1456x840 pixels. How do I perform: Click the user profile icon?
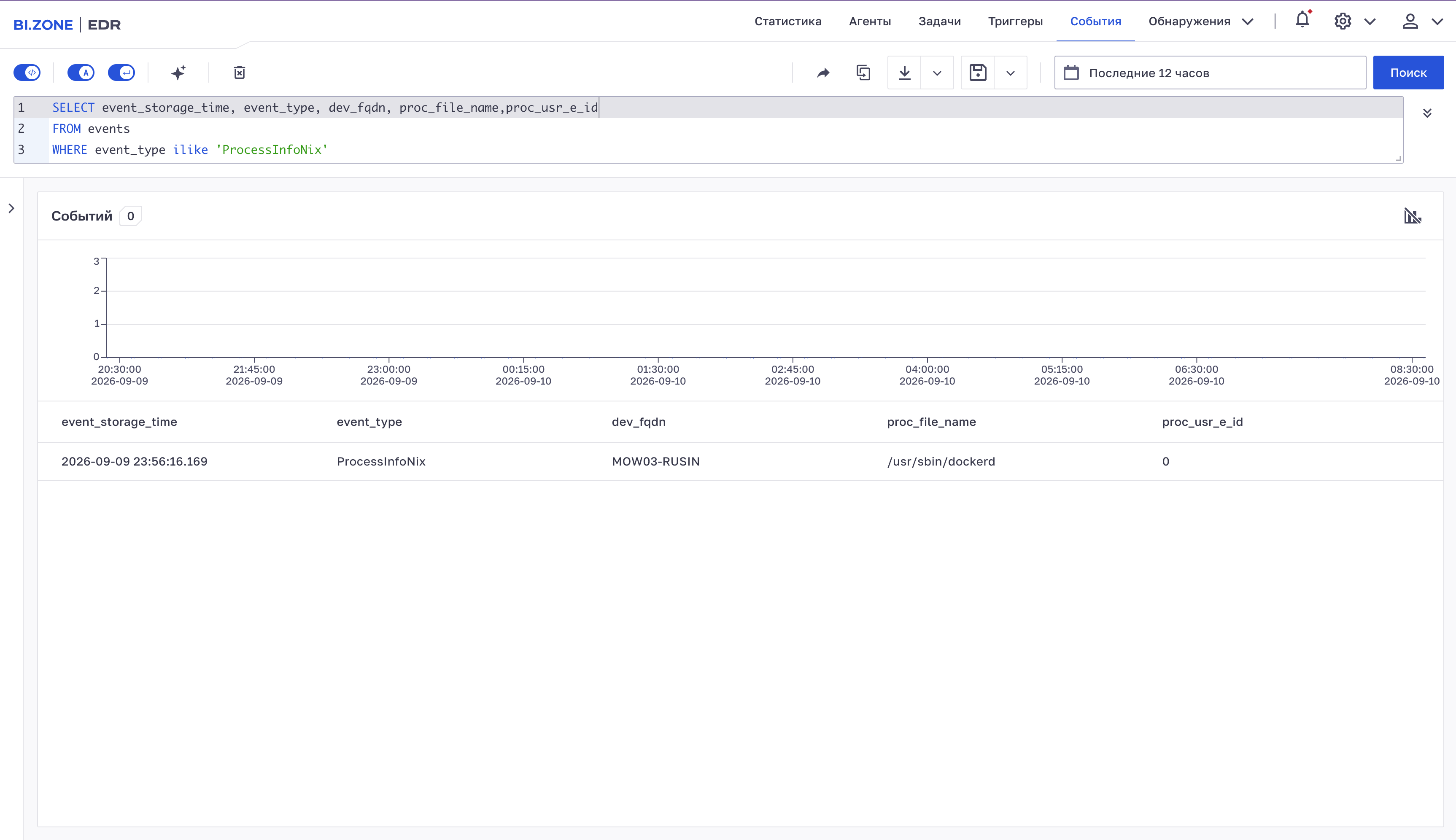click(x=1410, y=22)
